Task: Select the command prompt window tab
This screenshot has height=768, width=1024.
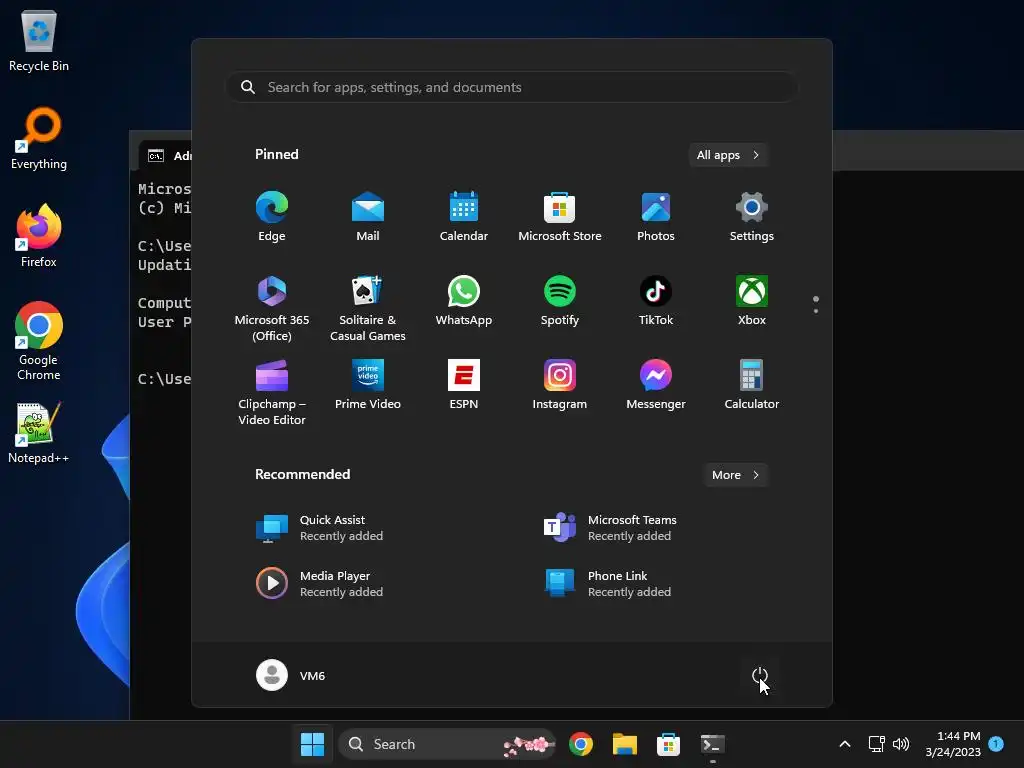Action: [x=166, y=155]
